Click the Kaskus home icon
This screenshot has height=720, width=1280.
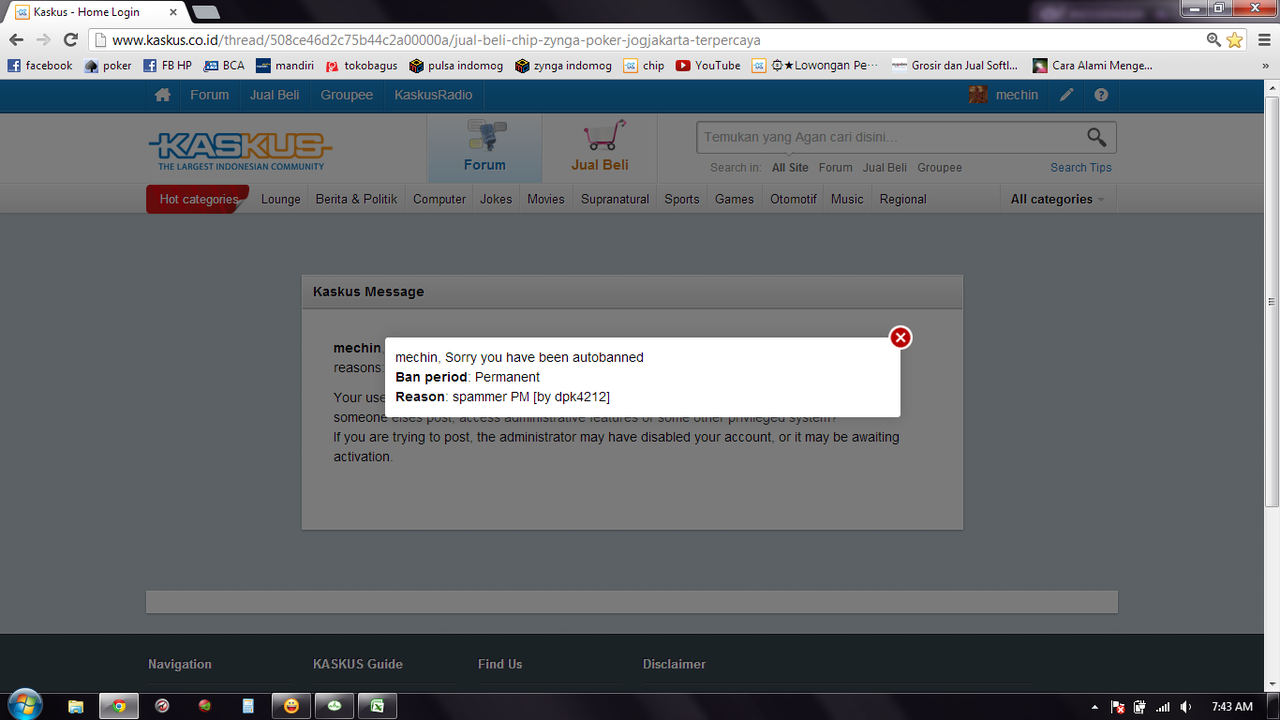coord(161,94)
